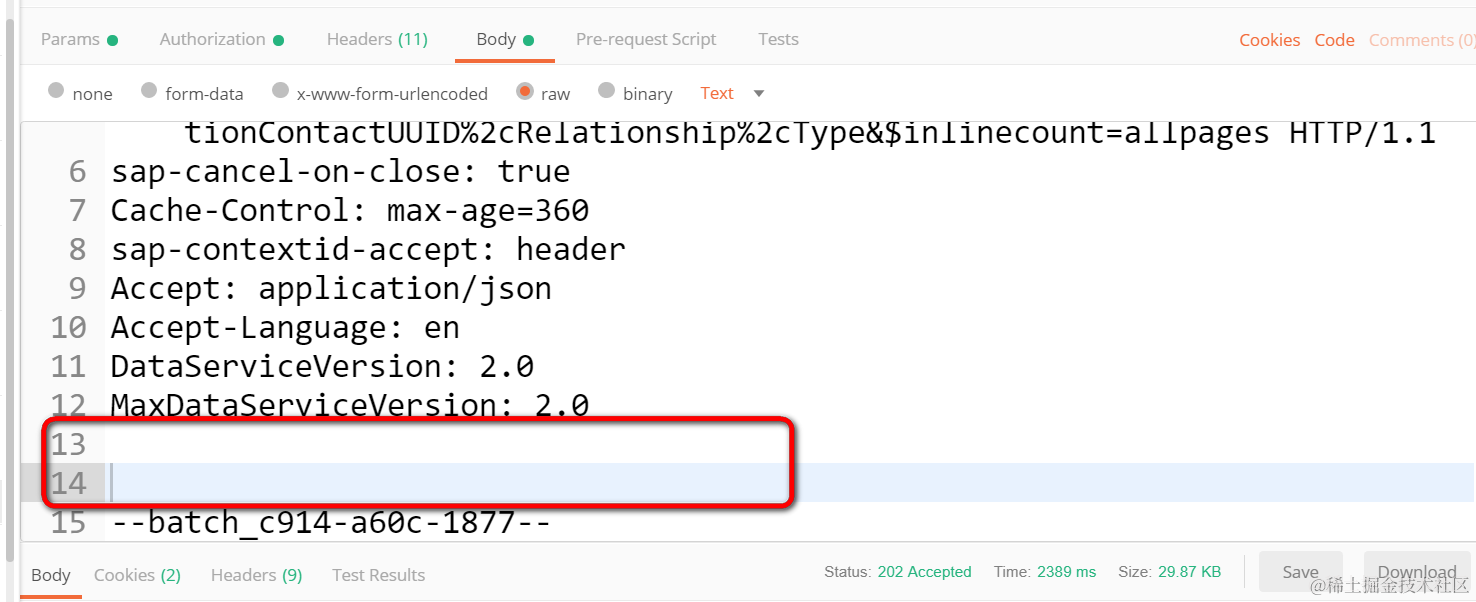This screenshot has height=602, width=1476.
Task: Open the Pre-request Script tab
Action: tap(646, 40)
